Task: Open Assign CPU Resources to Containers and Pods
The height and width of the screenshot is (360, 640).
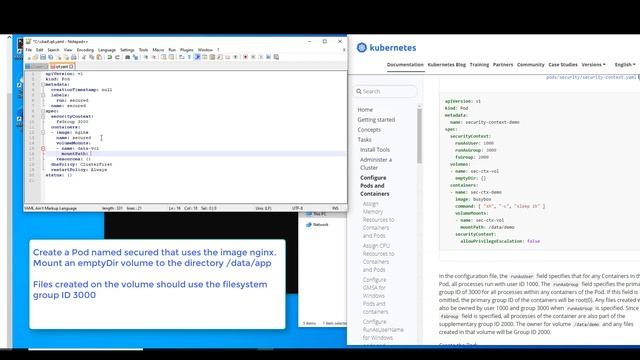Action: (378, 258)
